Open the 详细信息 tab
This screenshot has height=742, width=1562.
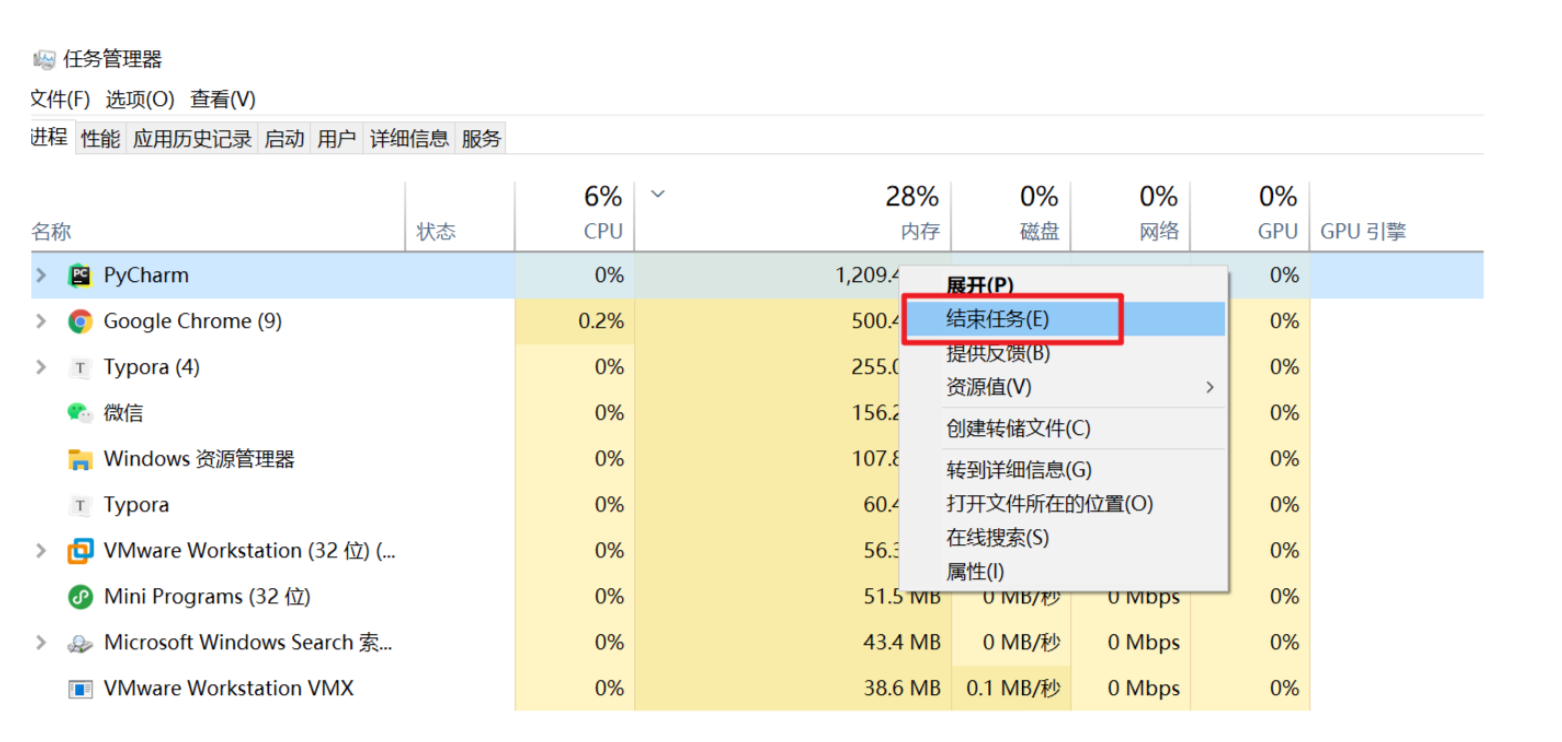[410, 139]
